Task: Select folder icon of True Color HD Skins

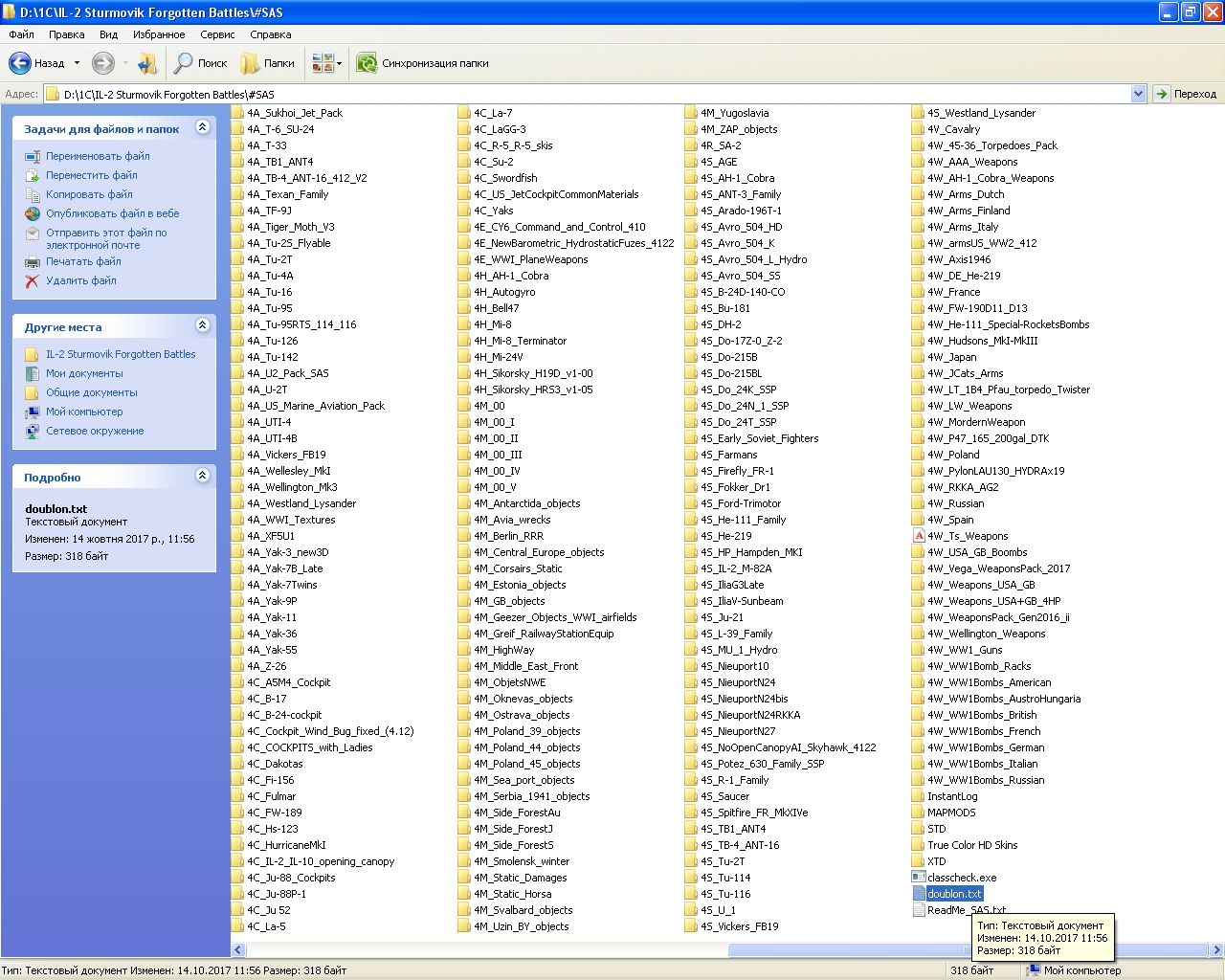Action: click(919, 845)
